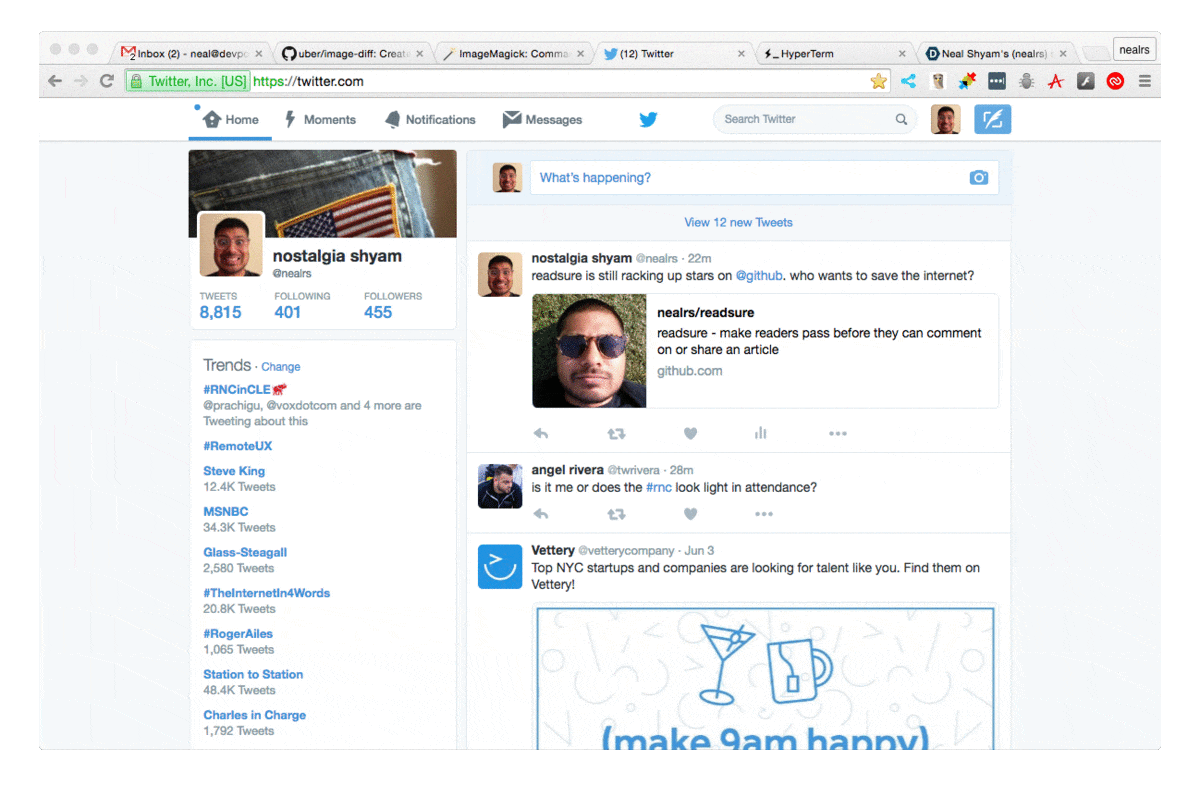Open more options on the readsure tweet
The height and width of the screenshot is (796, 1200).
[x=838, y=433]
